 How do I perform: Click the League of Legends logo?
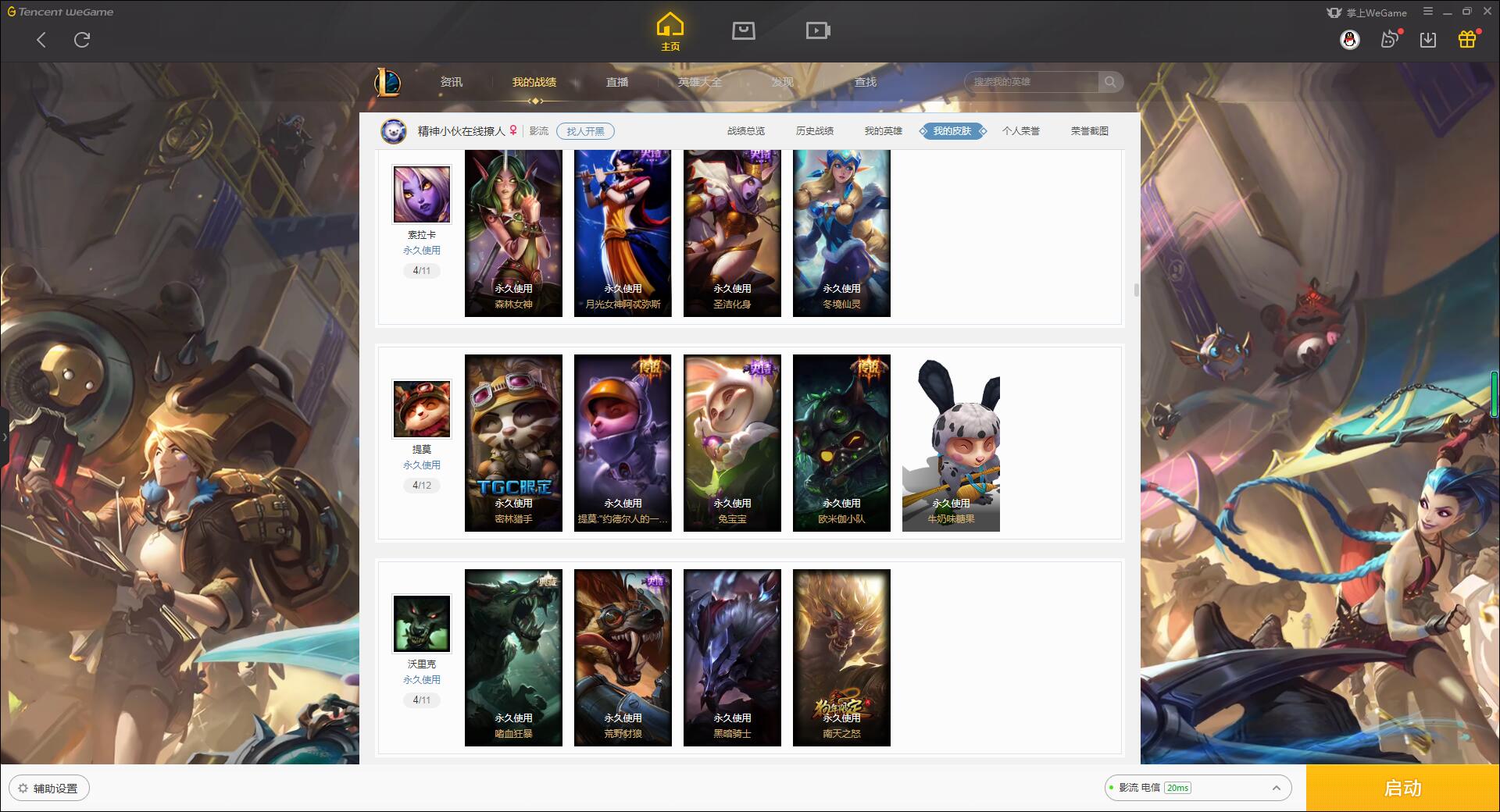pos(387,82)
